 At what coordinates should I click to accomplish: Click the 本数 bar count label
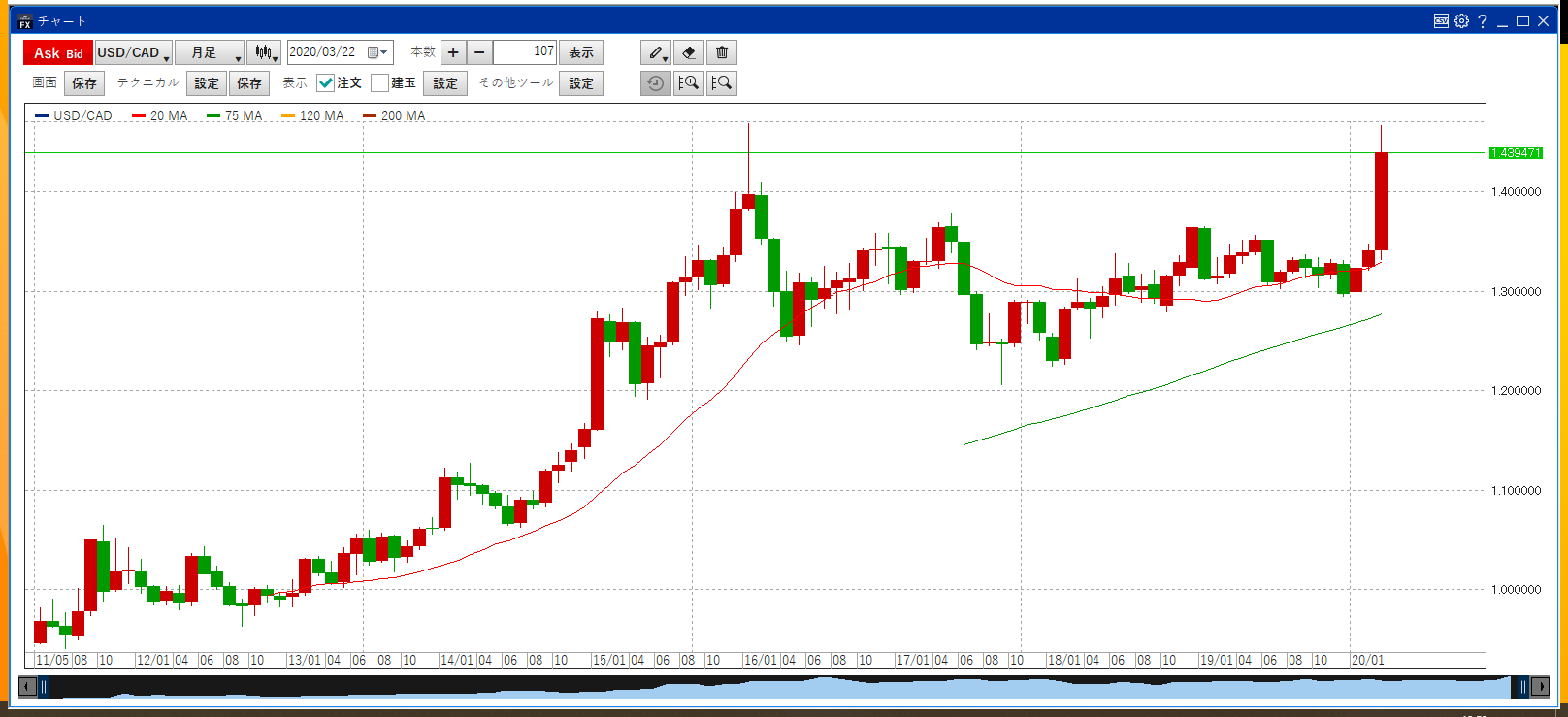423,52
